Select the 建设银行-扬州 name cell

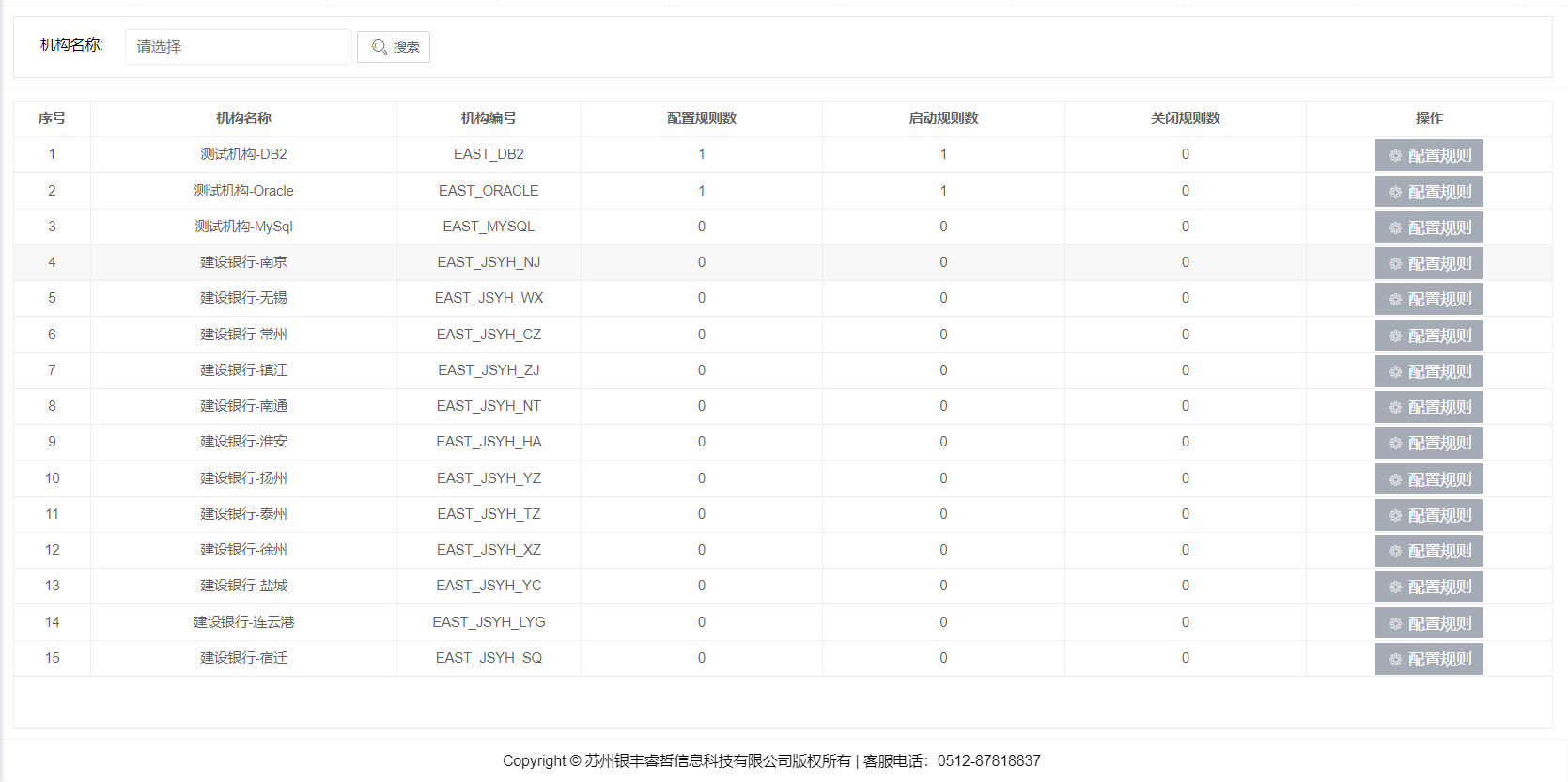tap(243, 478)
